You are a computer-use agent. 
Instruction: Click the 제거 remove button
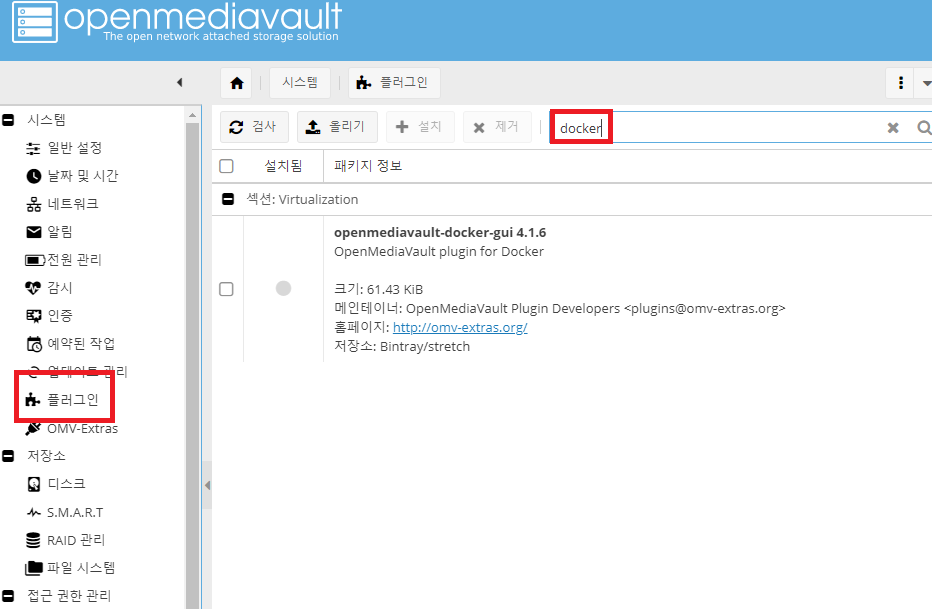point(497,127)
